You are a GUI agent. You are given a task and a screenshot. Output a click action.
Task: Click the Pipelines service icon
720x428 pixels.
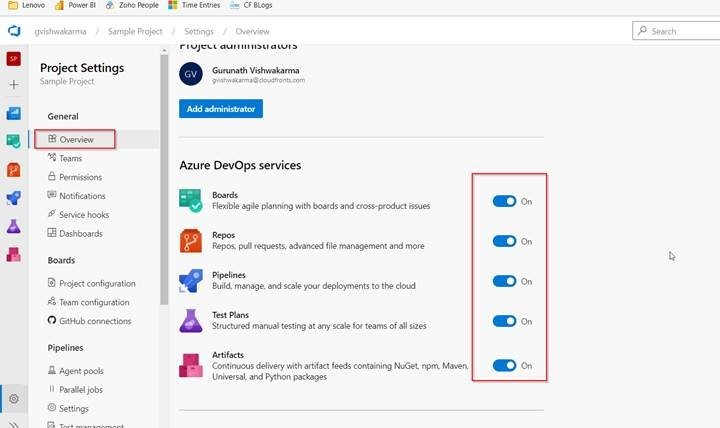pyautogui.click(x=191, y=281)
